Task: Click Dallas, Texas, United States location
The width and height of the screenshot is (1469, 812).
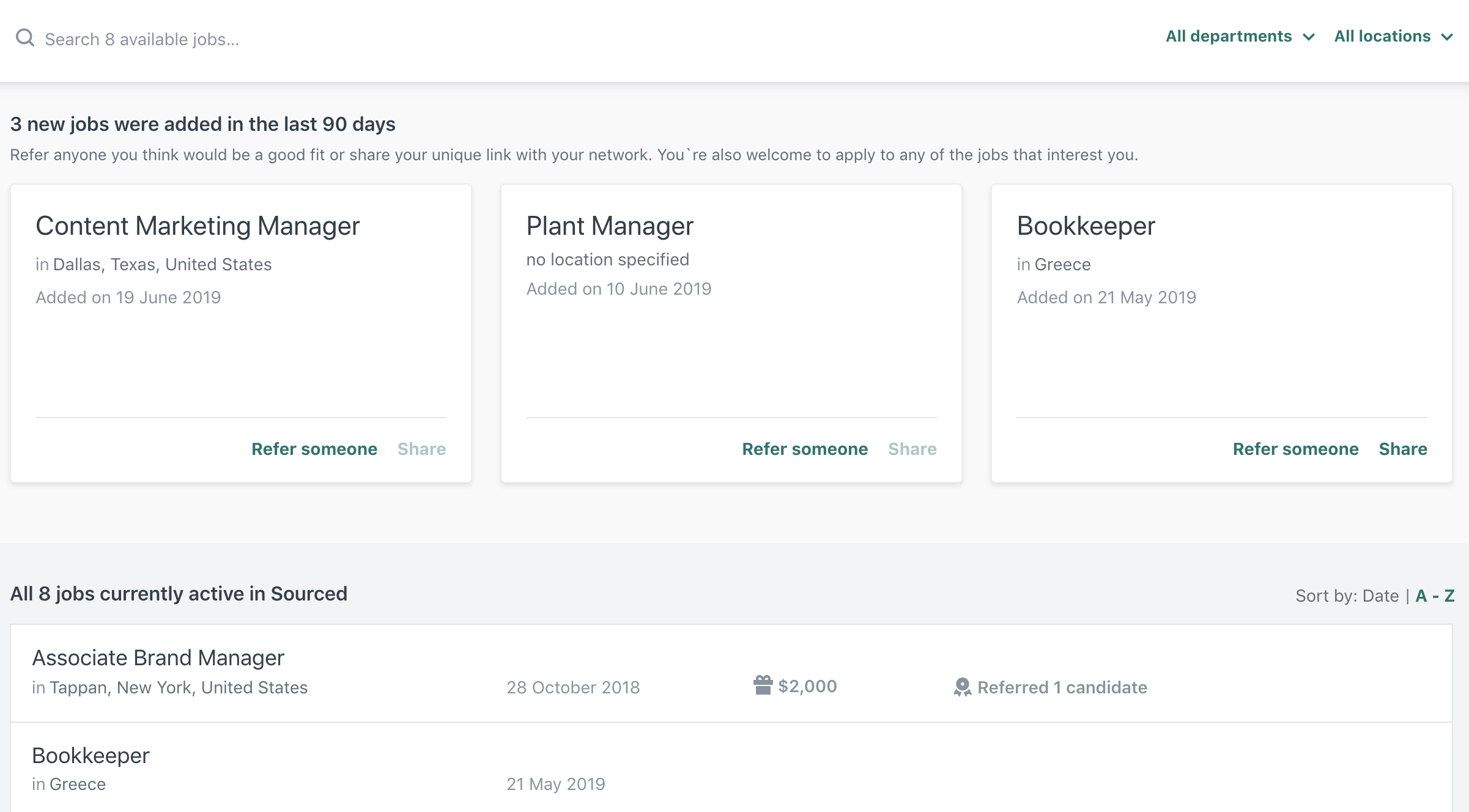Action: [162, 264]
